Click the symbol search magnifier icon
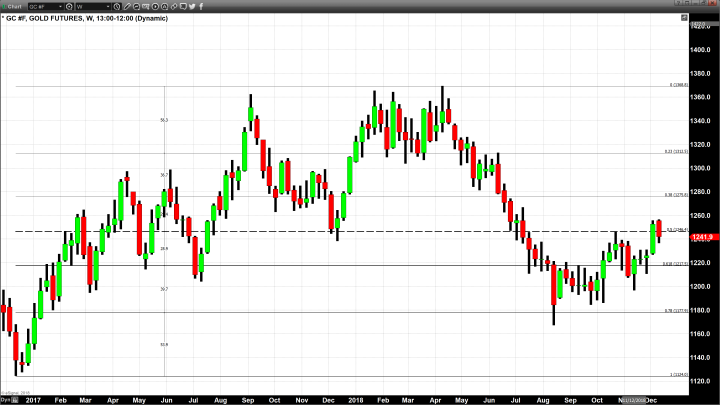720x405 pixels. 71,6
